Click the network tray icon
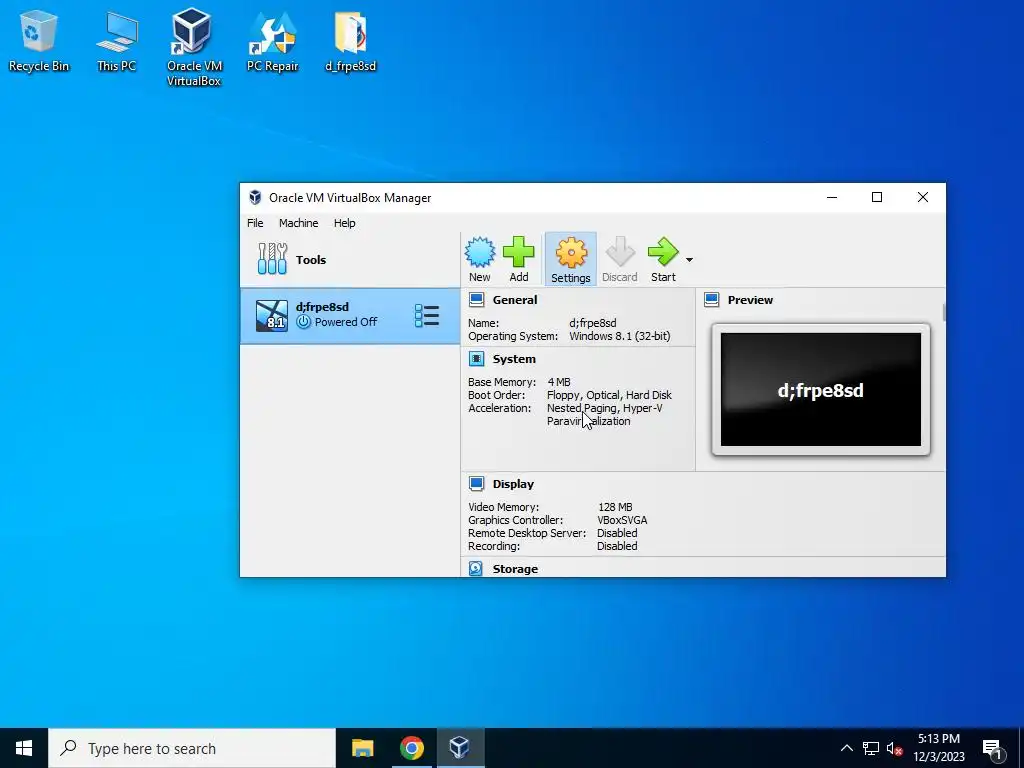Viewport: 1024px width, 768px height. 871,748
